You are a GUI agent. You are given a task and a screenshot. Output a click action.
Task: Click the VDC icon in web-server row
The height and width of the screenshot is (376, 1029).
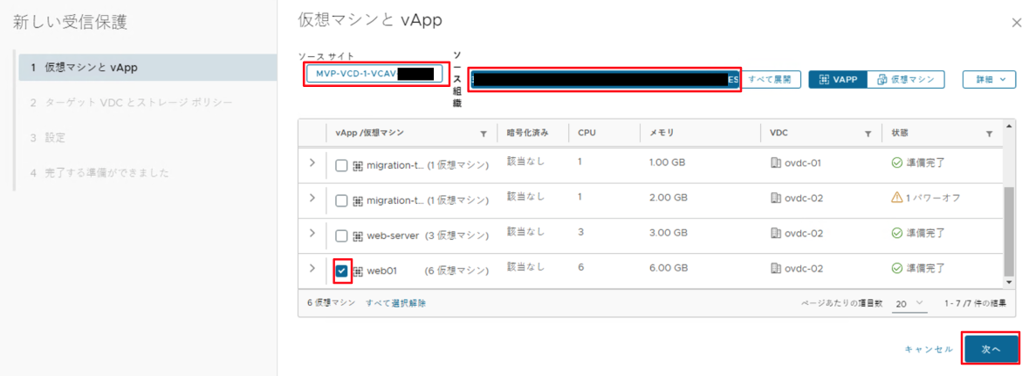[776, 233]
